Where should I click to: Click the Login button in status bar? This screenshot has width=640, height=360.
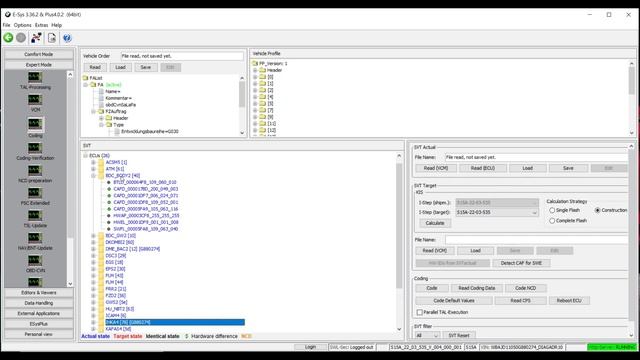coord(310,347)
